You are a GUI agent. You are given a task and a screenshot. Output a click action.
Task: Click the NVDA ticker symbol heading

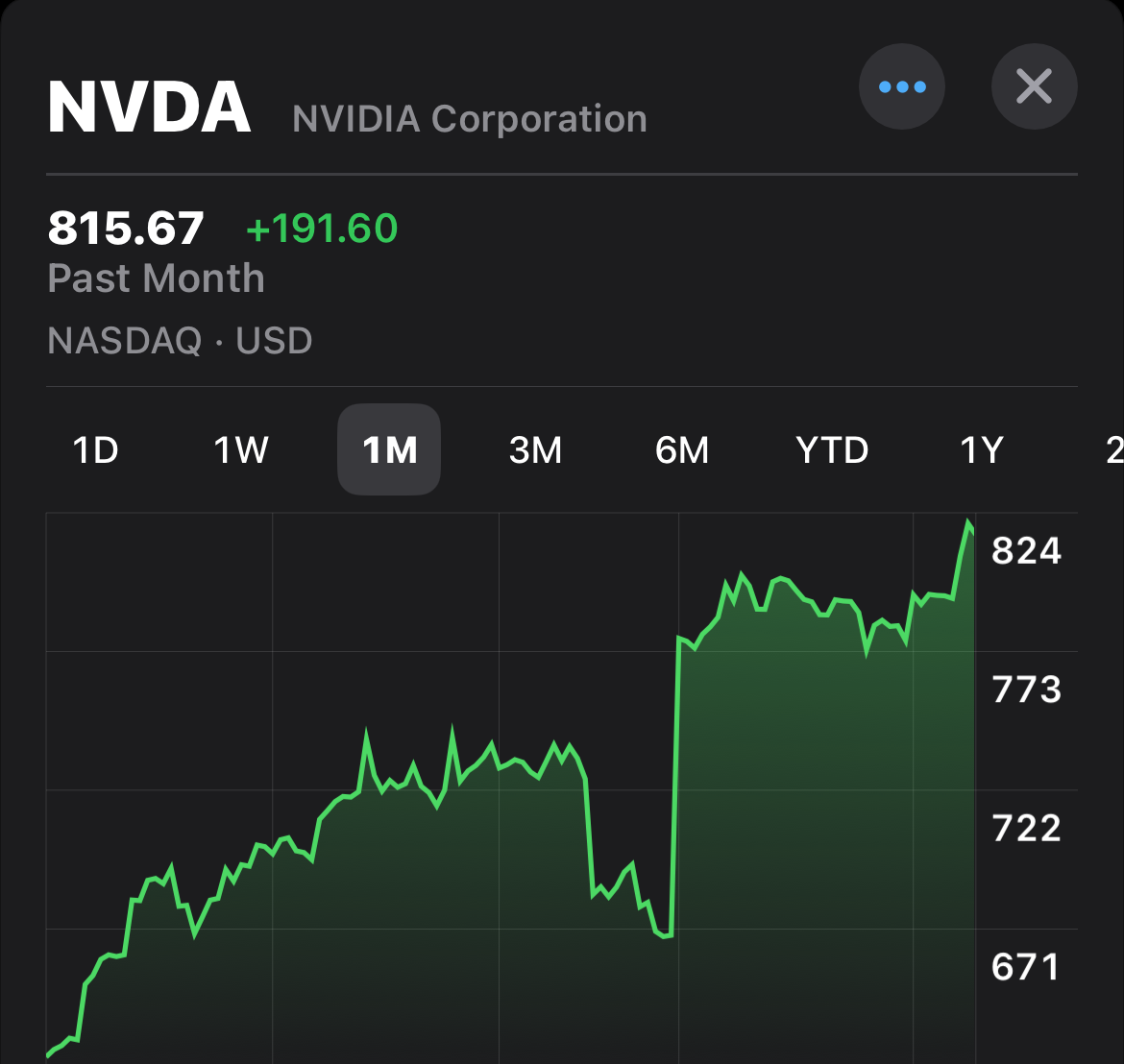149,108
